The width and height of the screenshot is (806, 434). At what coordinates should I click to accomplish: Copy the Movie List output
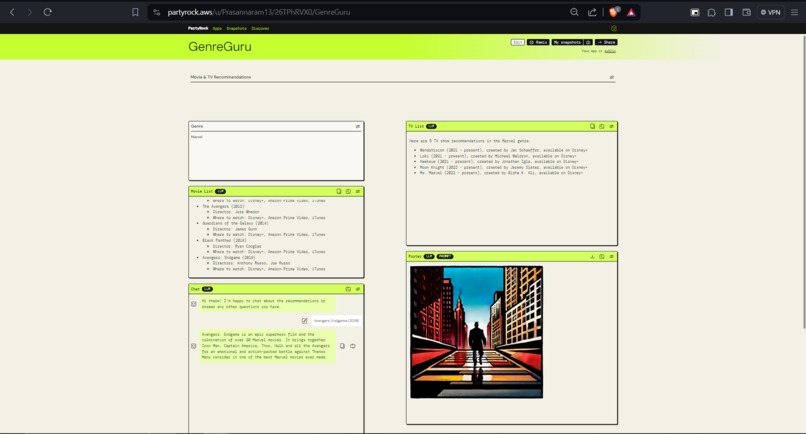coord(339,191)
